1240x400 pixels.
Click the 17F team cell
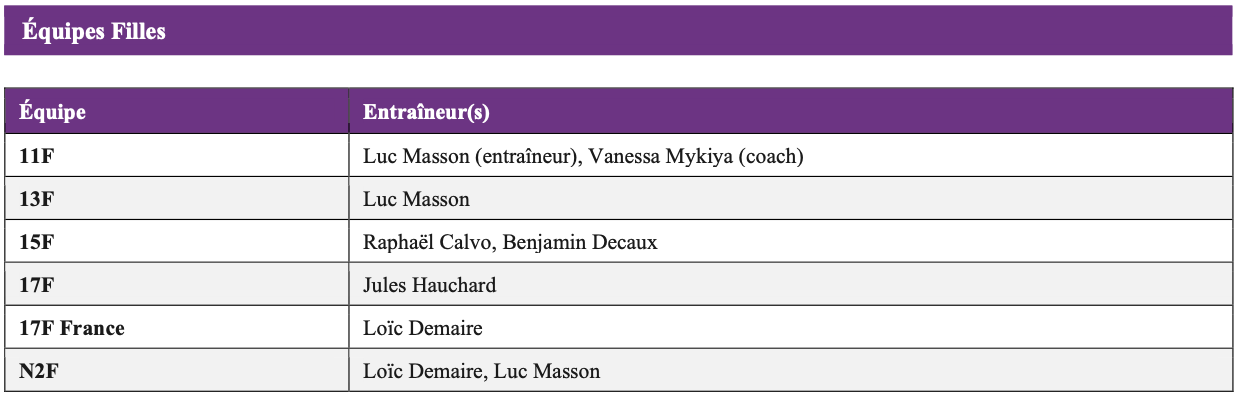pos(177,285)
